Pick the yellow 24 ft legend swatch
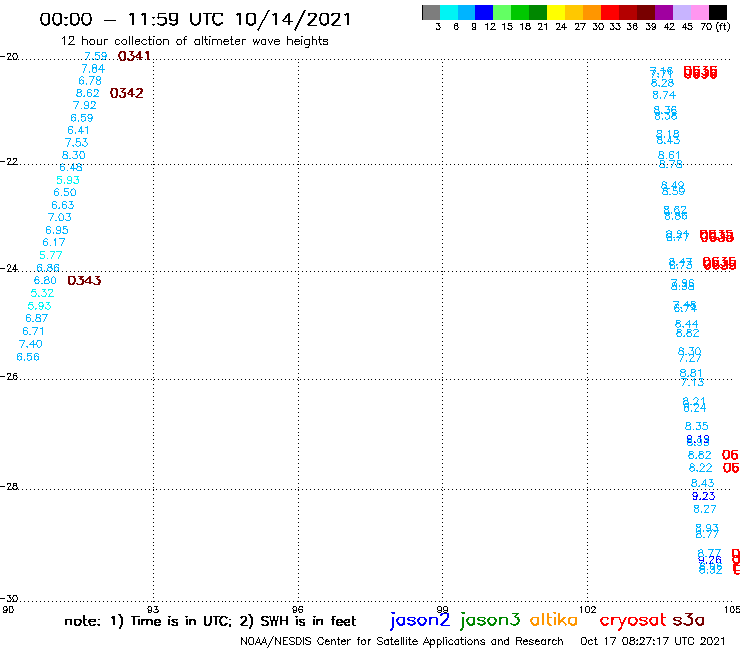 (556, 12)
